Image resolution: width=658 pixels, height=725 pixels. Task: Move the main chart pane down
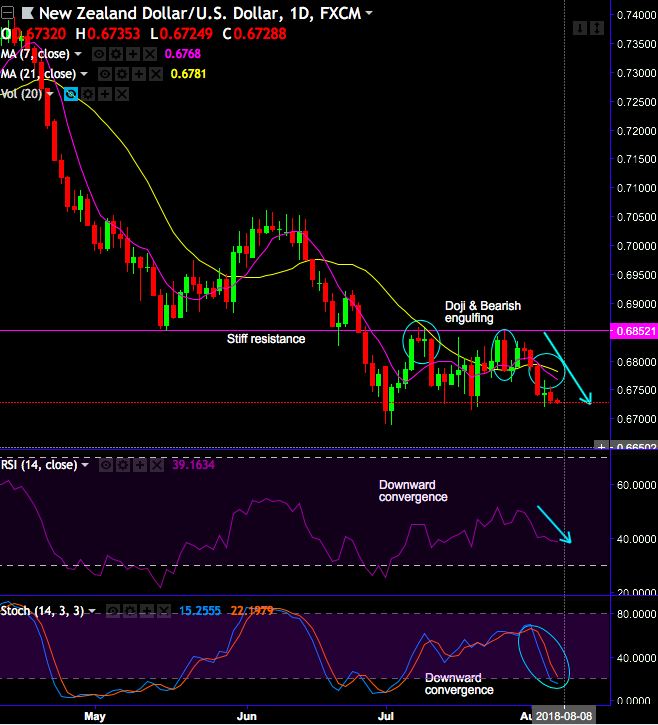(x=580, y=29)
